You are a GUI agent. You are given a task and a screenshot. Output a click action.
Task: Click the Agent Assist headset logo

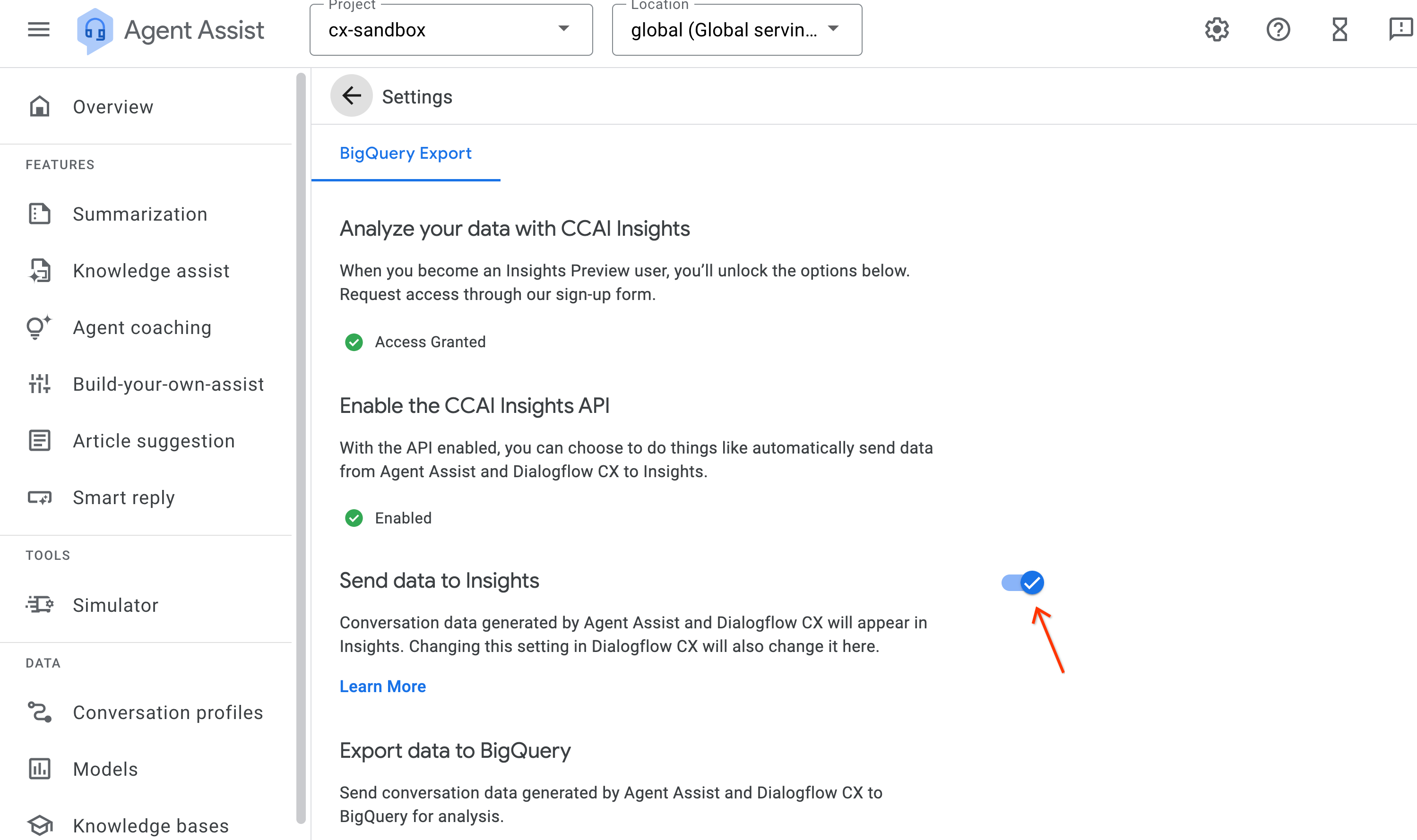click(95, 31)
